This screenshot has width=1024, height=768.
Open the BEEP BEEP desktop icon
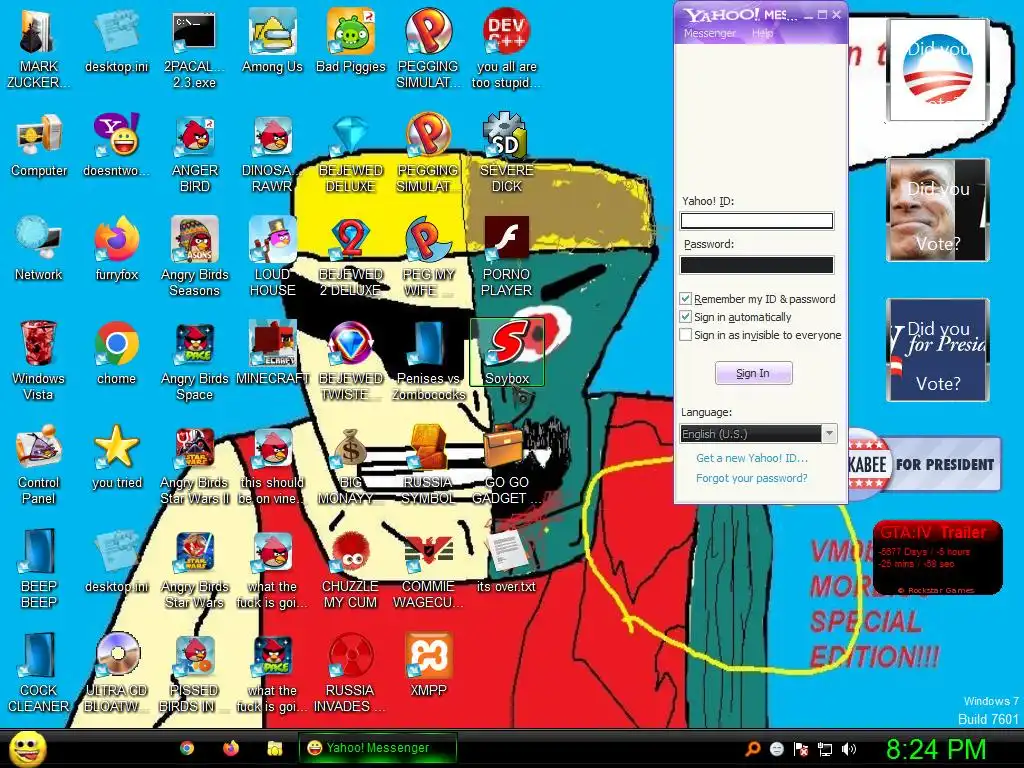tap(39, 569)
